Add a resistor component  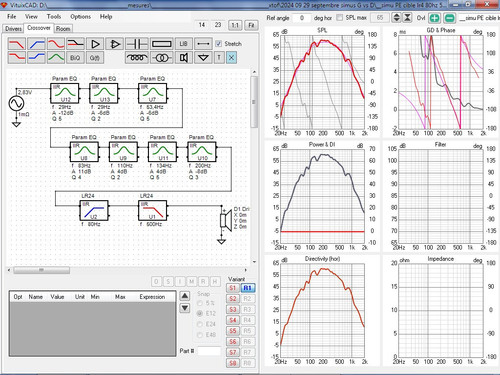162,44
